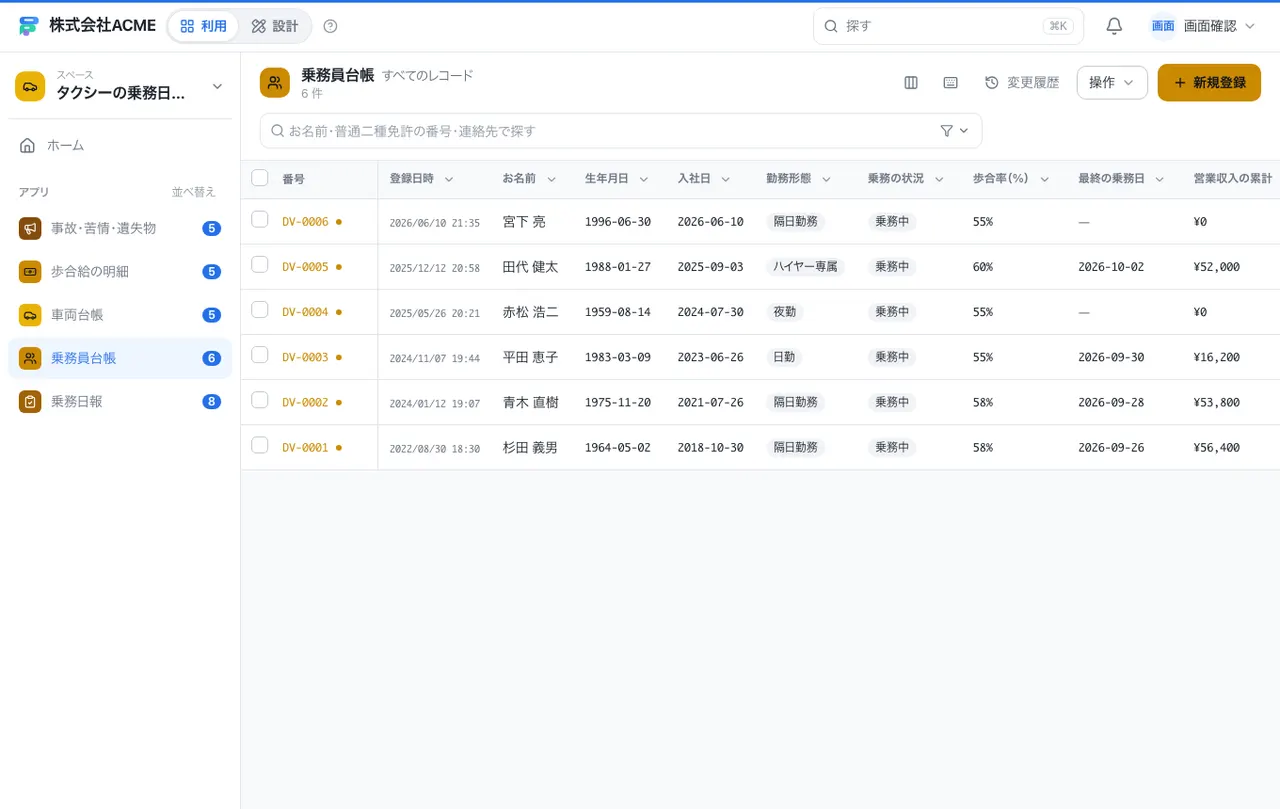Viewport: 1280px width, 809px height.
Task: Open the 生年月日 column menu
Action: click(x=644, y=179)
